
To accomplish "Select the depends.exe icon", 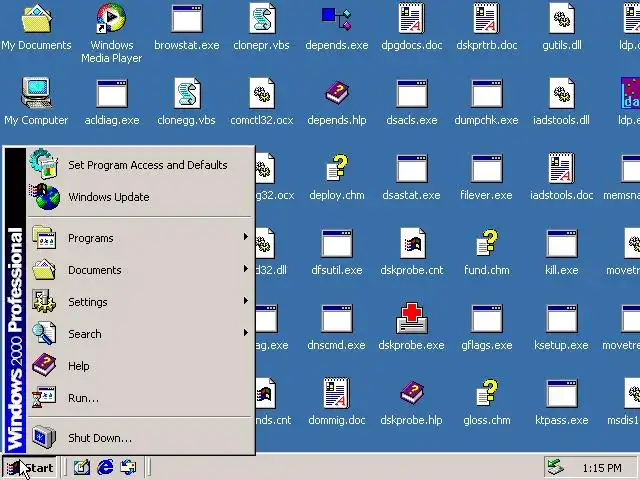I will pyautogui.click(x=336, y=19).
